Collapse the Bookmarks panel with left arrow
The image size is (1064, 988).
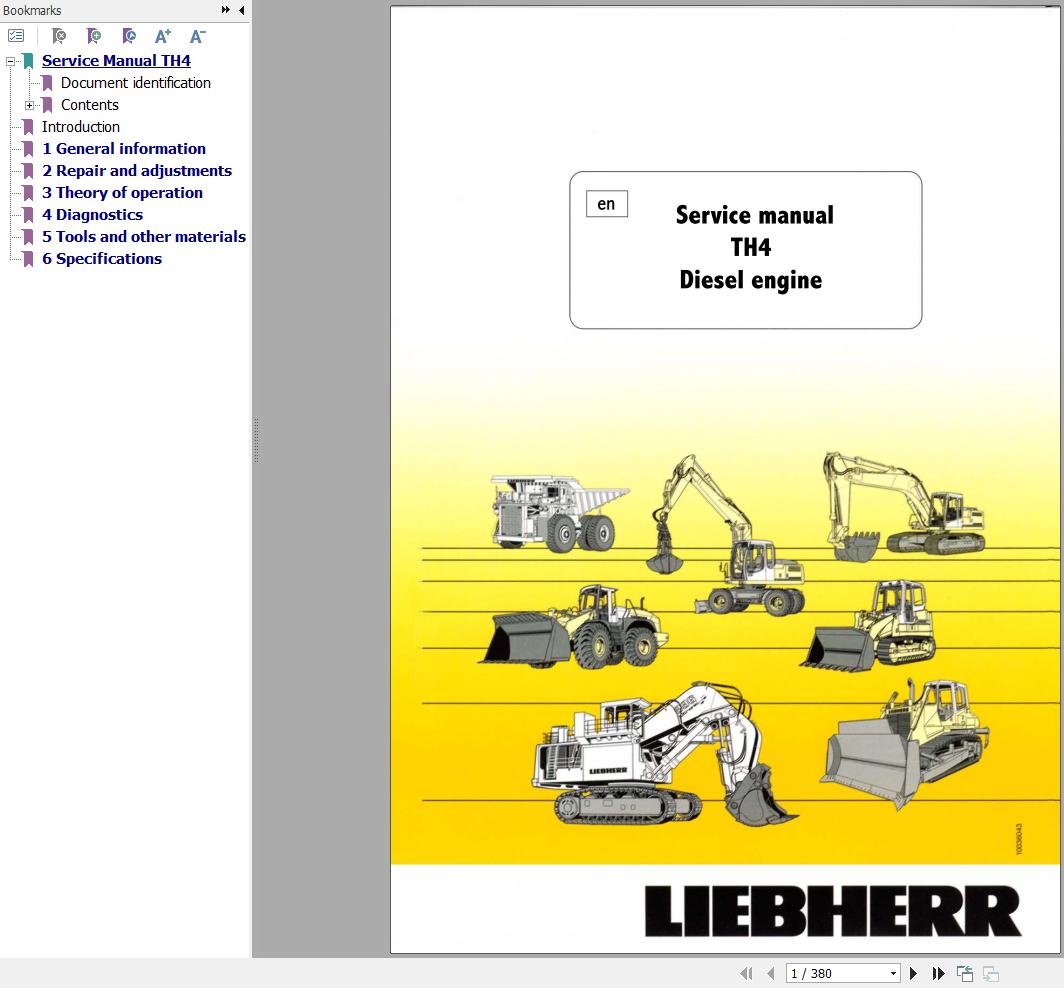242,10
